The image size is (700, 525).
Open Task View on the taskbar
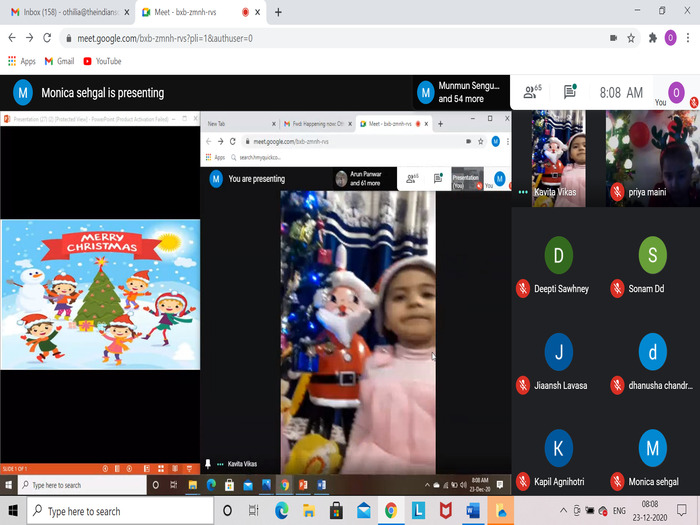click(253, 511)
